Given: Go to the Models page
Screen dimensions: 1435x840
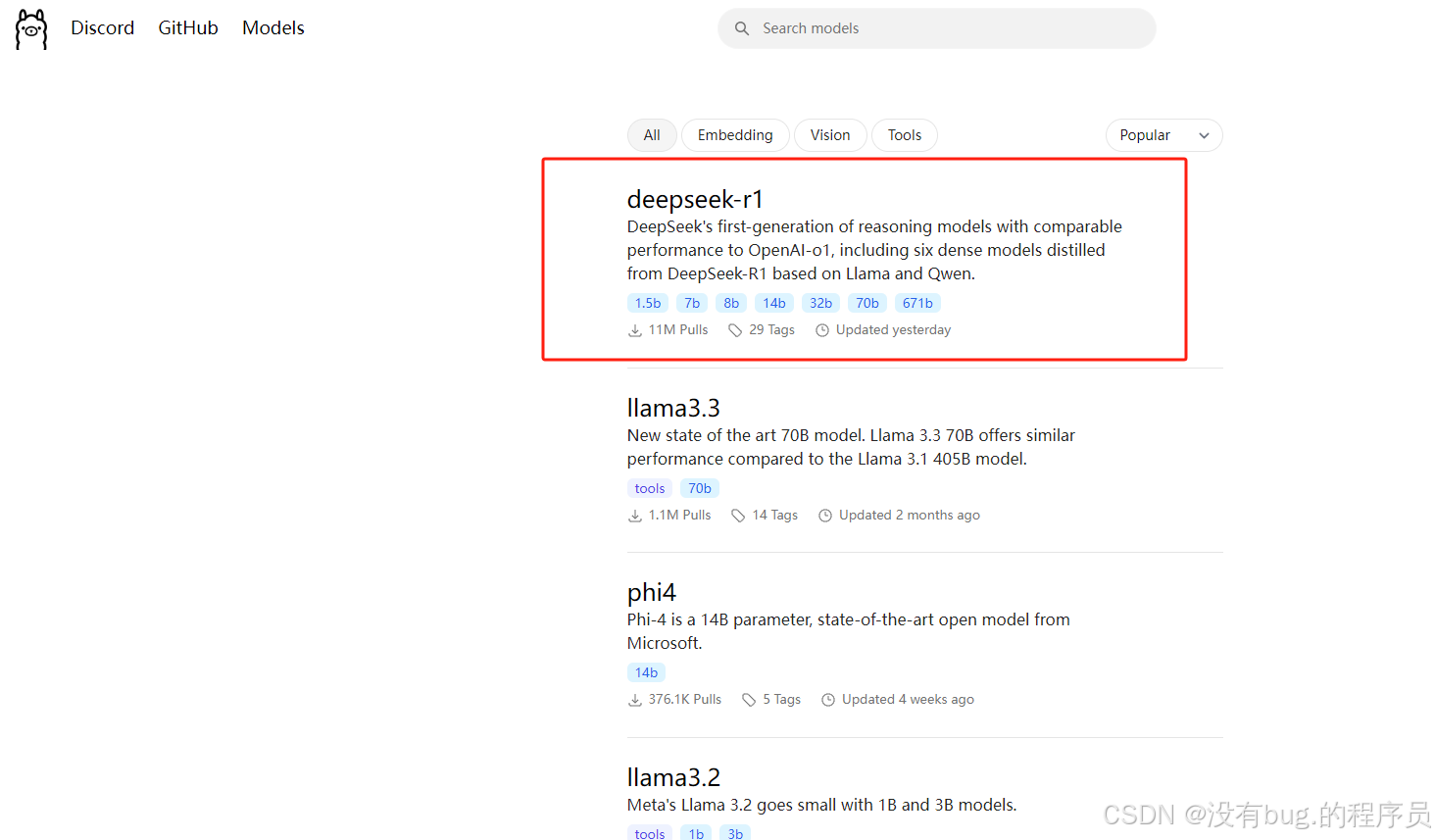Looking at the screenshot, I should (273, 28).
